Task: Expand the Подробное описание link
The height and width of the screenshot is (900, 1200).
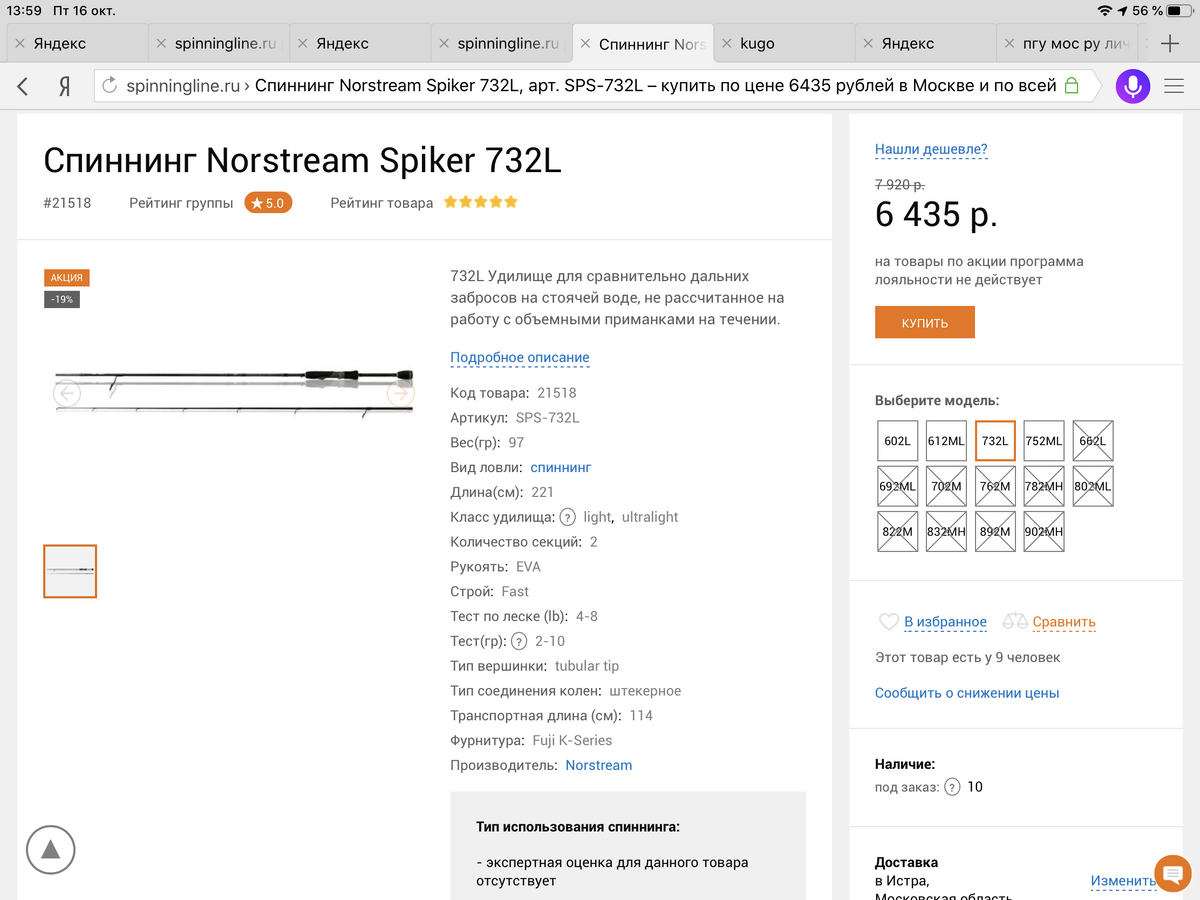Action: (520, 357)
